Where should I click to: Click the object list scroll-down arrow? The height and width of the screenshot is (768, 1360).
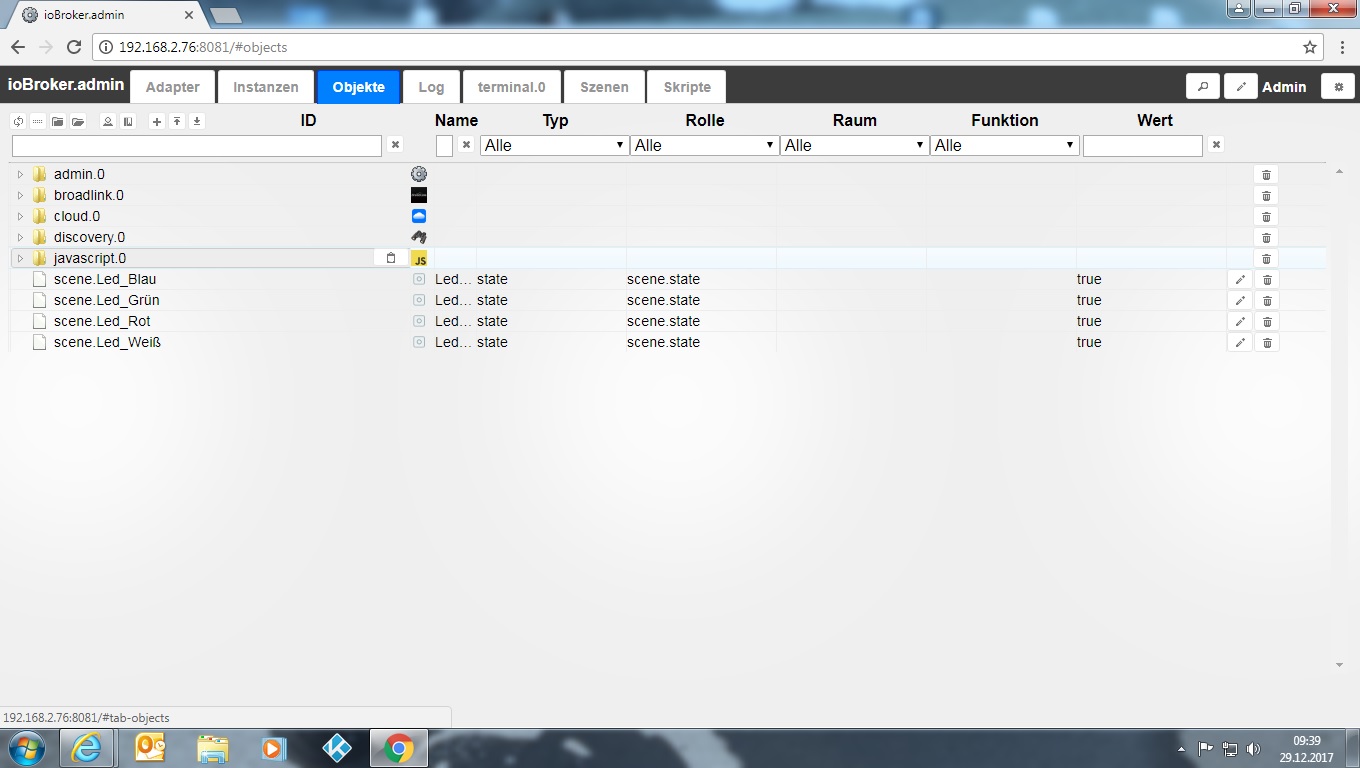[x=1340, y=665]
